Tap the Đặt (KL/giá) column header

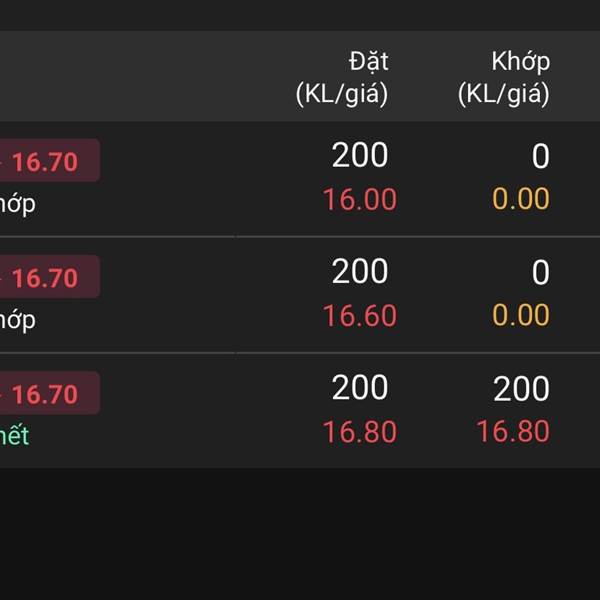pos(342,77)
